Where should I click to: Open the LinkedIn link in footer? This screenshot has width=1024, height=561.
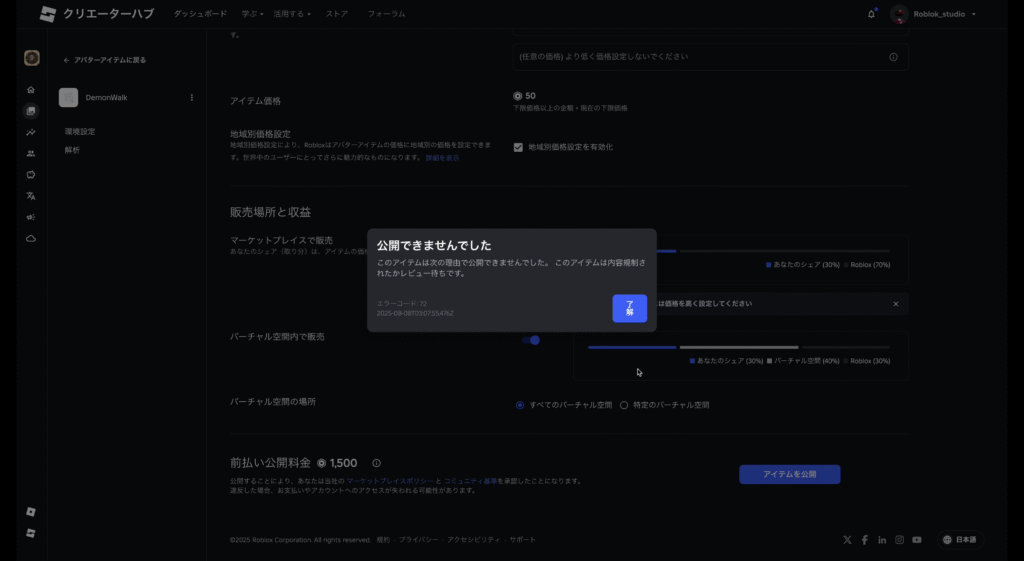point(882,539)
